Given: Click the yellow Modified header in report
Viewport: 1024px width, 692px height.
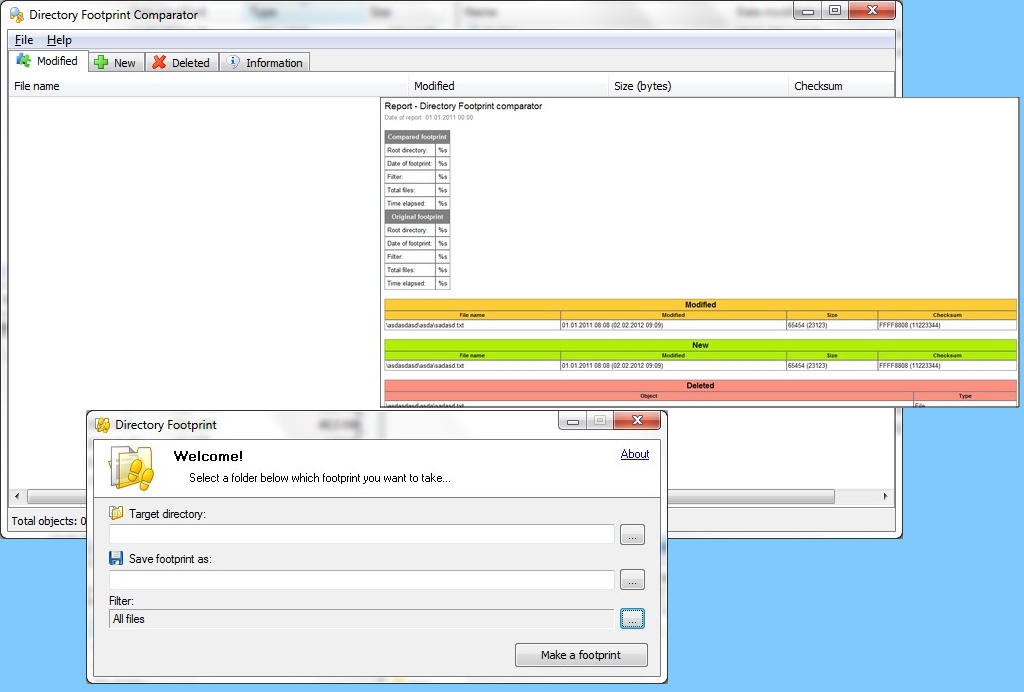Looking at the screenshot, I should (700, 304).
